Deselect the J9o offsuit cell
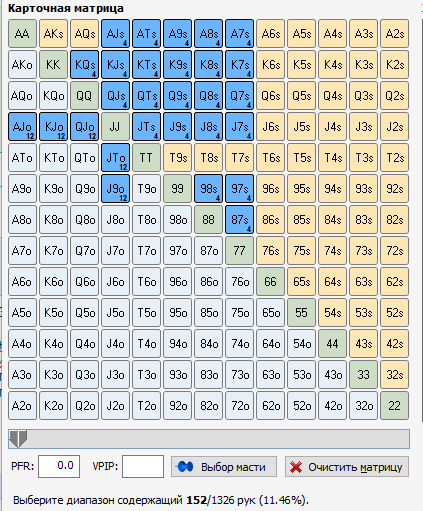The width and height of the screenshot is (423, 511). 115,188
